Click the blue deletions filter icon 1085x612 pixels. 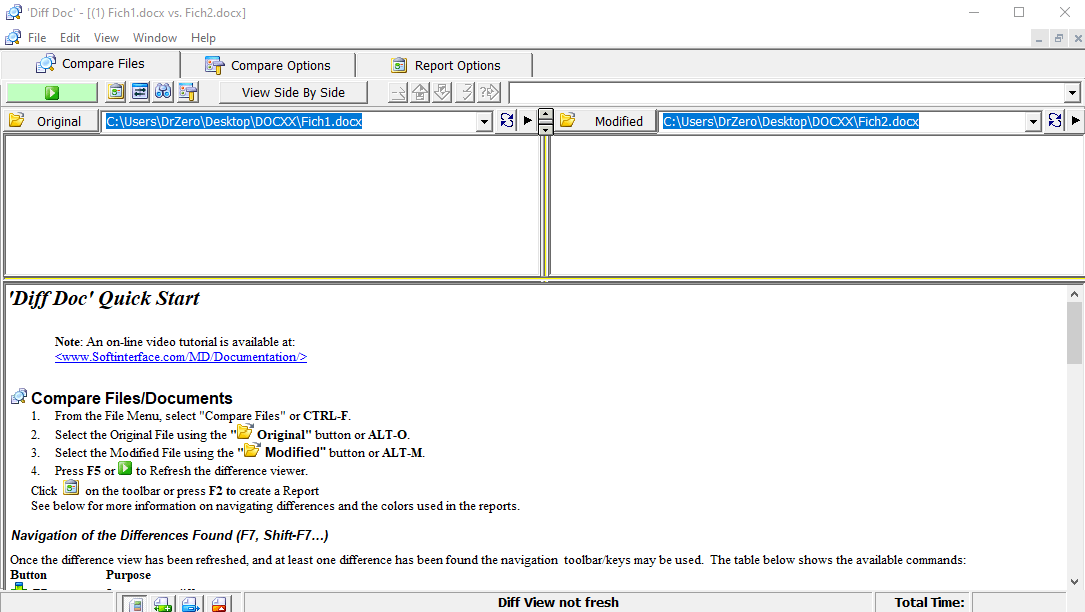pos(190,604)
